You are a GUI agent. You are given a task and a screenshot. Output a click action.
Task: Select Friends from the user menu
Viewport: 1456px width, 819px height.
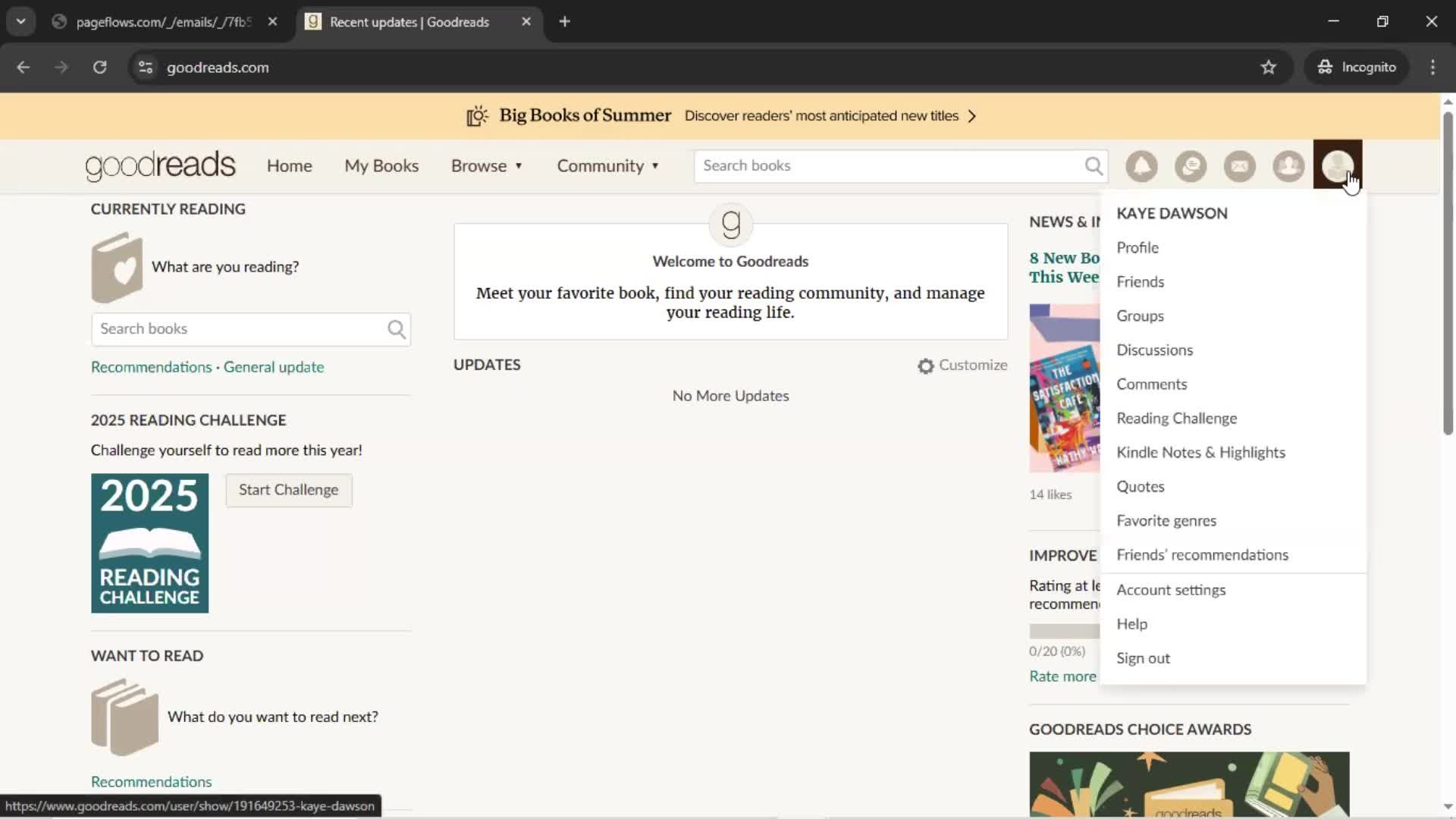(x=1140, y=282)
